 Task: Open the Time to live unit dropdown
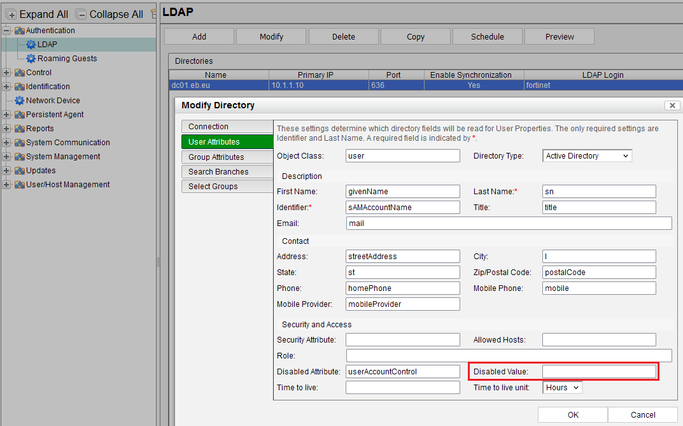click(562, 388)
